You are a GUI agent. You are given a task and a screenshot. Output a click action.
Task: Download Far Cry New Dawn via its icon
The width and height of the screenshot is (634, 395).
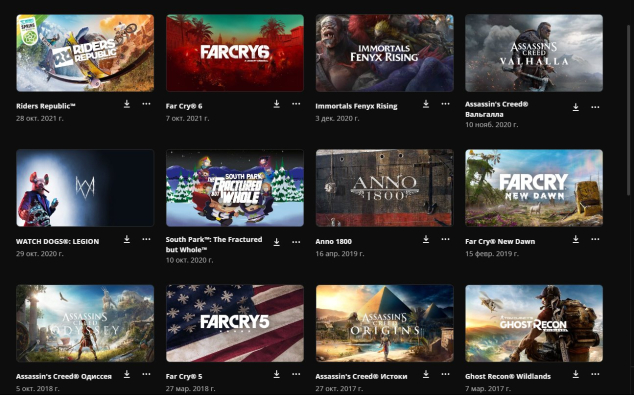tap(575, 239)
